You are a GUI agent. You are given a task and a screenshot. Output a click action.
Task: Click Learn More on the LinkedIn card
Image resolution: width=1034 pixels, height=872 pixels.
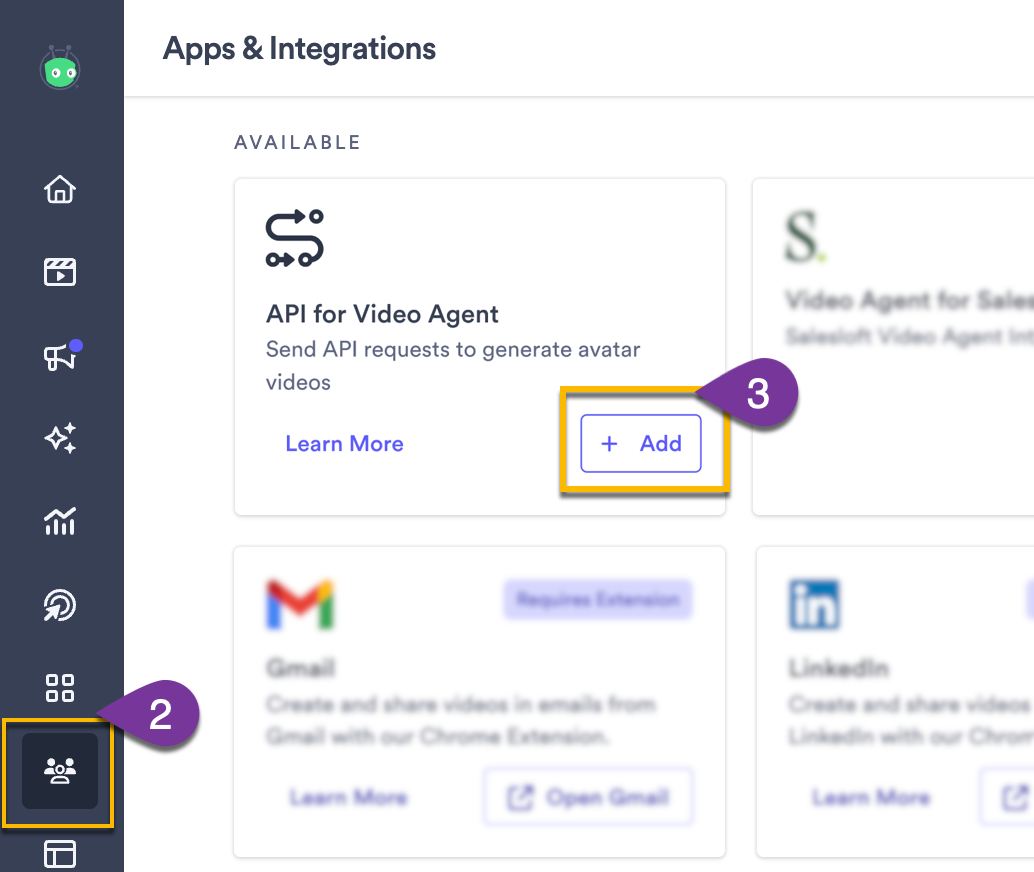click(872, 797)
